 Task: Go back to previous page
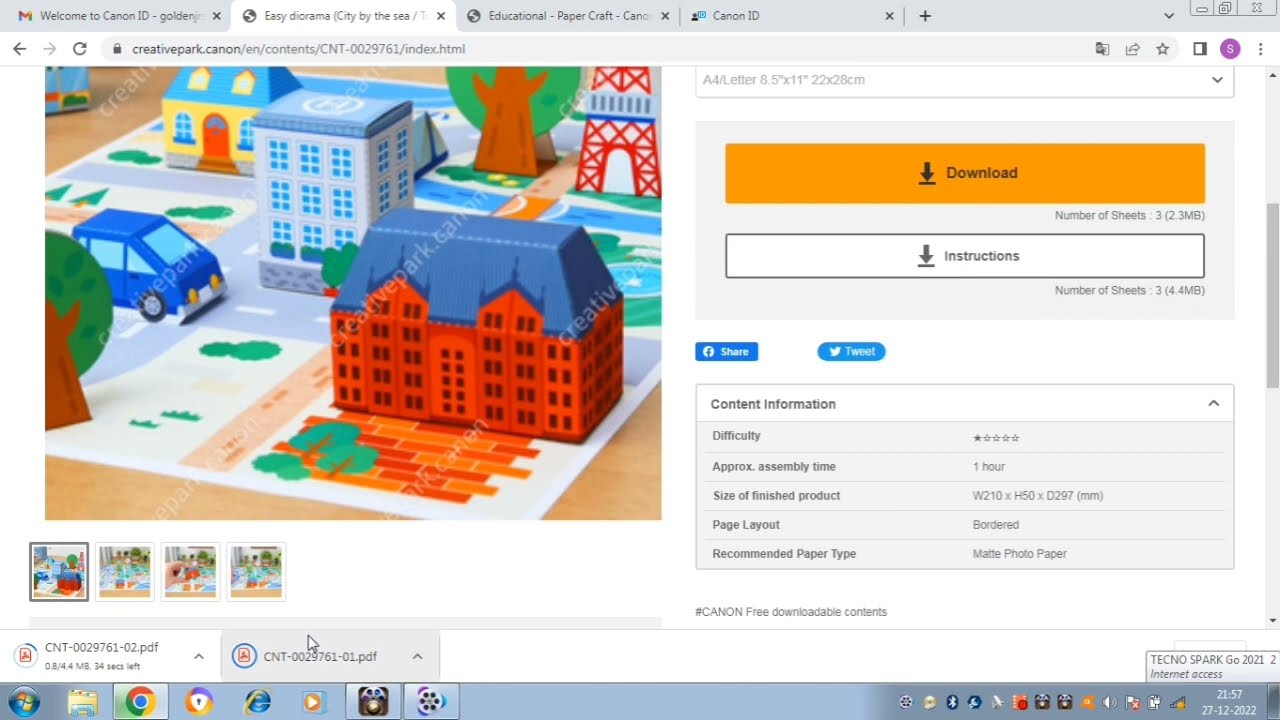[x=19, y=49]
